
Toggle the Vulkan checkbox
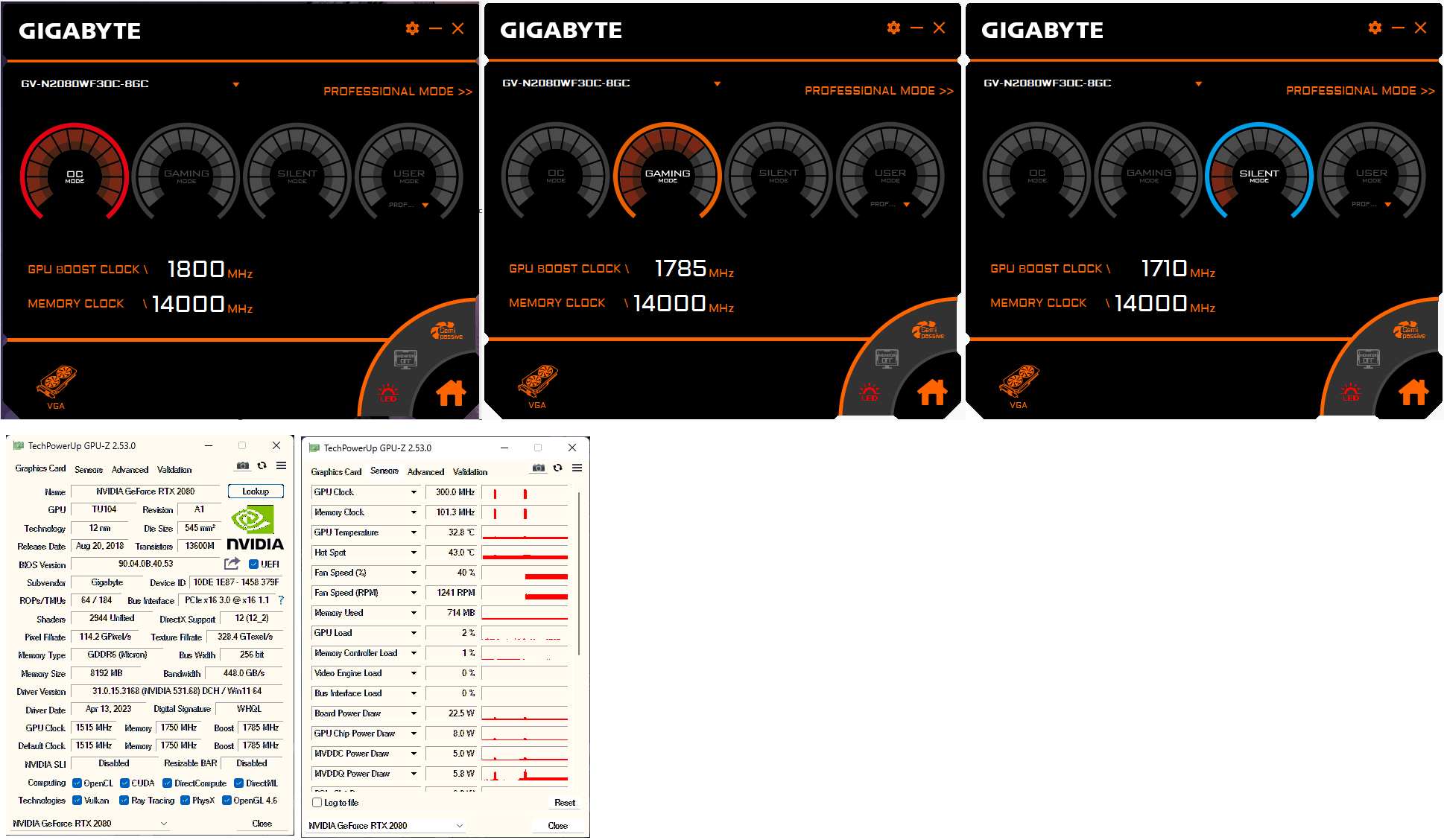tap(77, 801)
